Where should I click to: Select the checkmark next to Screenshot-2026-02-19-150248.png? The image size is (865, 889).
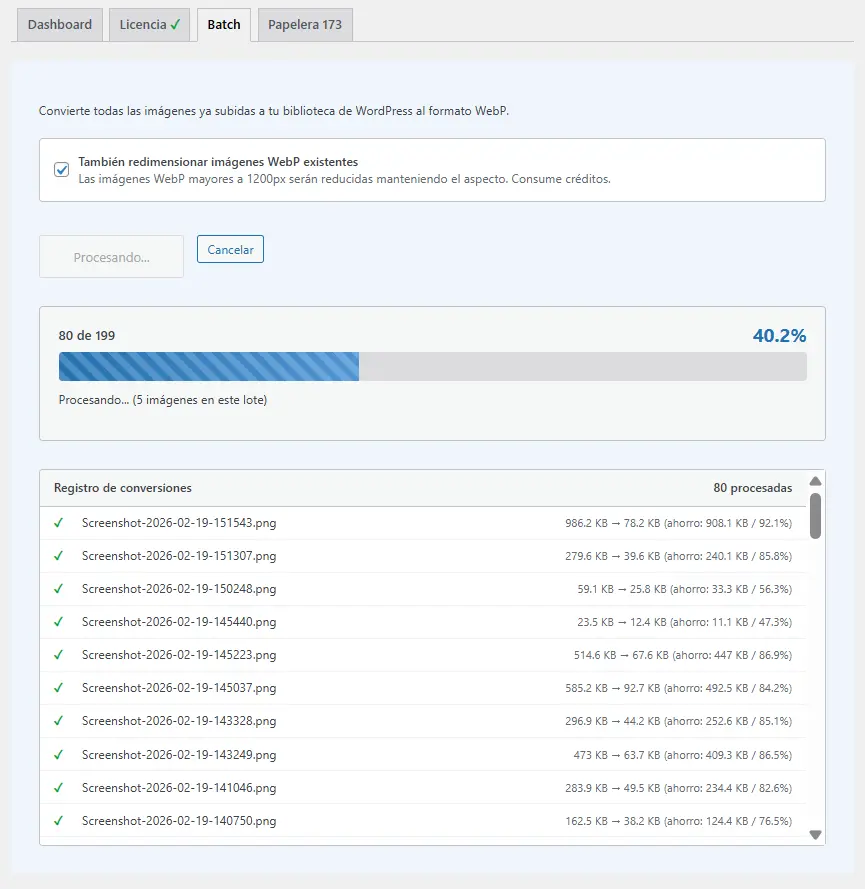point(58,589)
